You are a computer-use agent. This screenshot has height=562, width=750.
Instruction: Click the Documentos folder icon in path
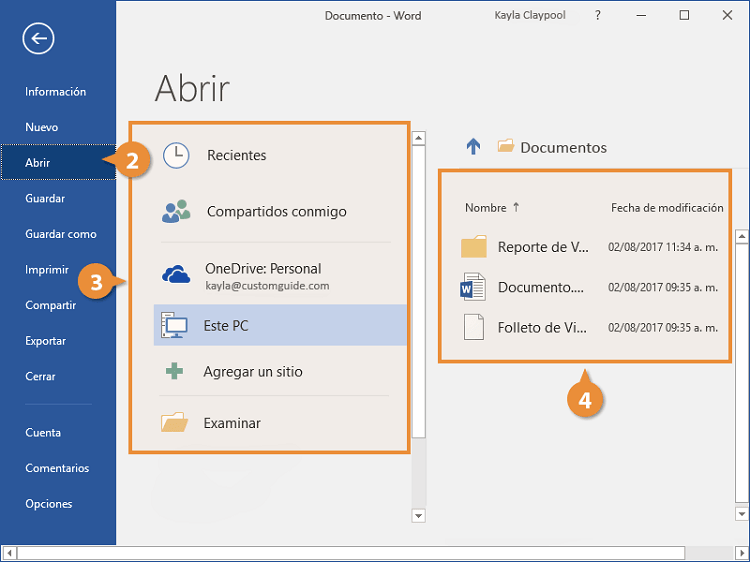point(506,145)
